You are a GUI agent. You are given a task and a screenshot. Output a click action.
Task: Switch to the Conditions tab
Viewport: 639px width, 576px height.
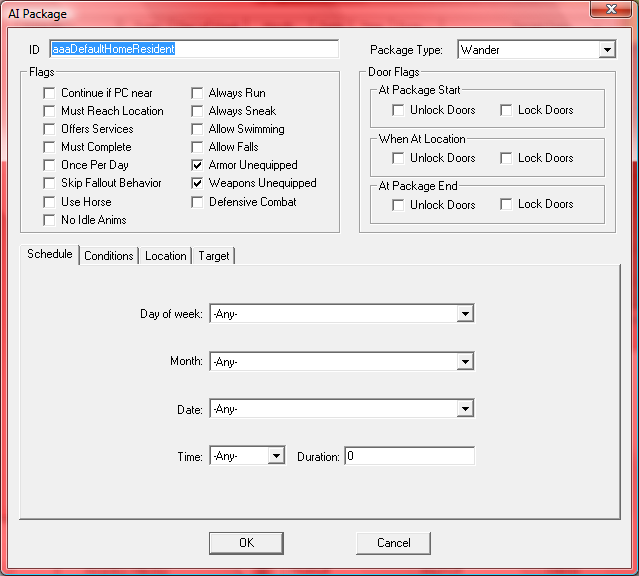(x=109, y=256)
